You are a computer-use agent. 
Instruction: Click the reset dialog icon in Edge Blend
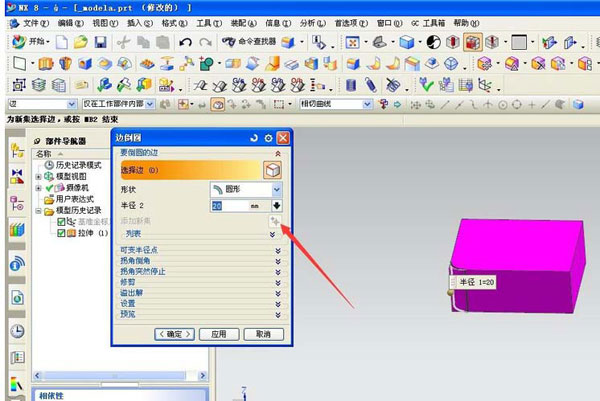pos(254,137)
